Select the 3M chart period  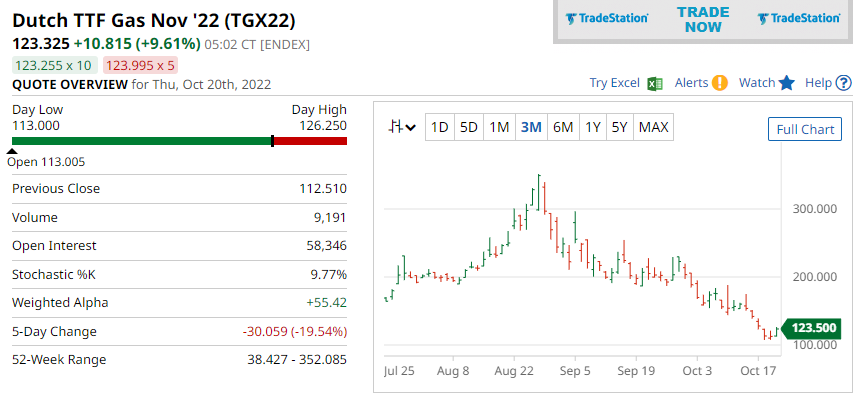531,127
